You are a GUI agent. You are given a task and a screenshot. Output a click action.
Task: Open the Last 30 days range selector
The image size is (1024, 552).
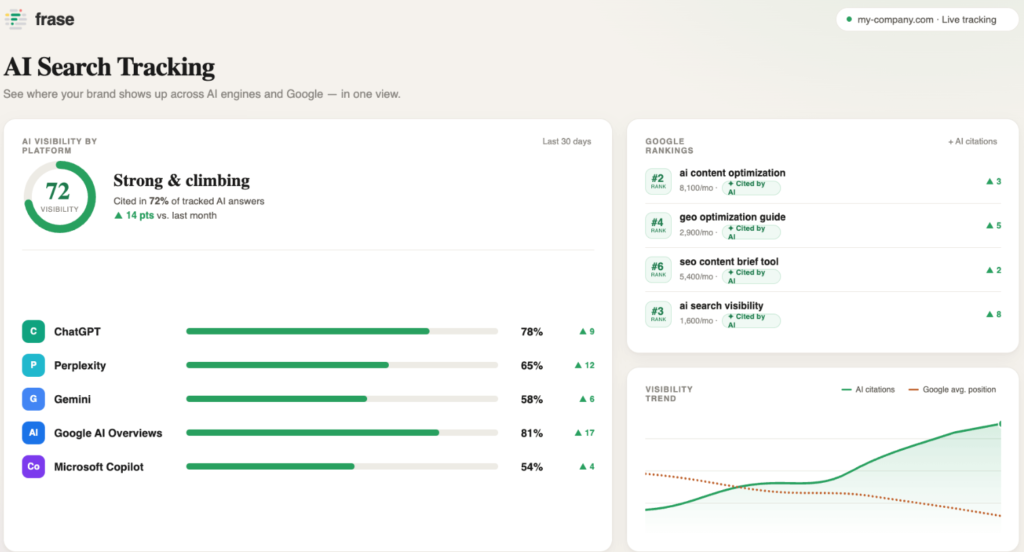pos(566,141)
